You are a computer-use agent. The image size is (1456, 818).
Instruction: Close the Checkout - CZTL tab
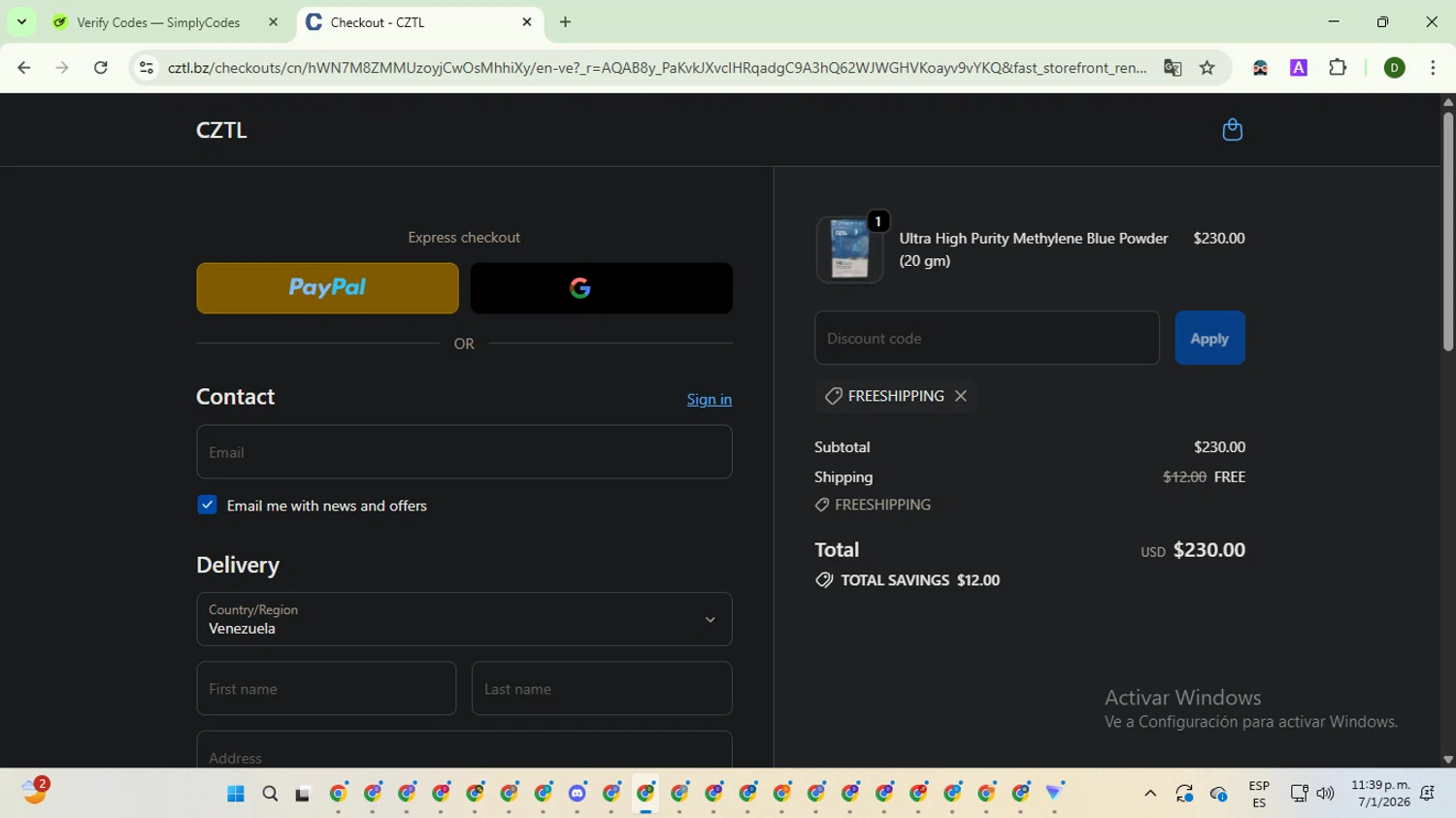tap(527, 22)
